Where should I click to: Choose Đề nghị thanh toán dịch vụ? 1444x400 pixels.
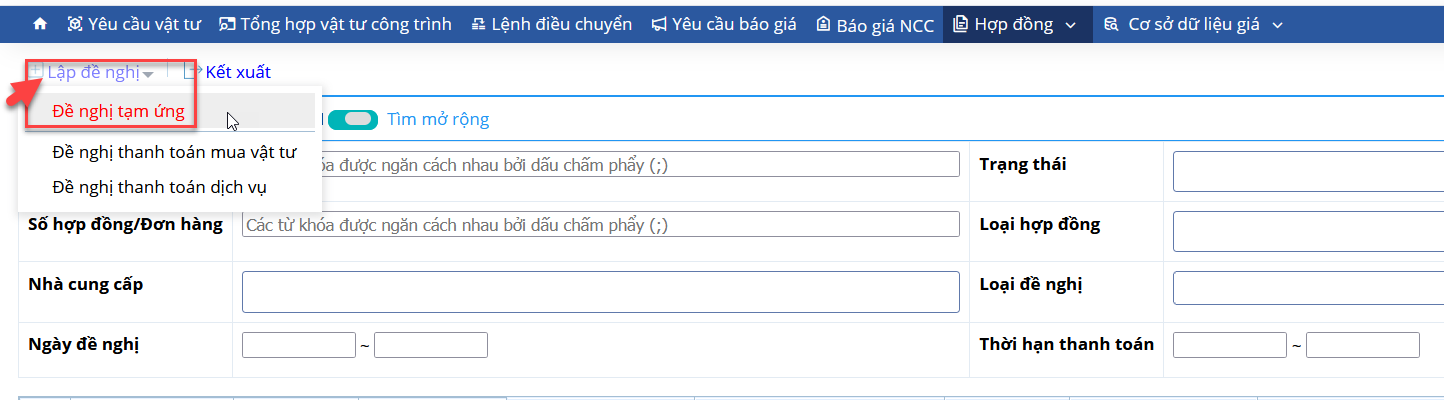pos(159,187)
